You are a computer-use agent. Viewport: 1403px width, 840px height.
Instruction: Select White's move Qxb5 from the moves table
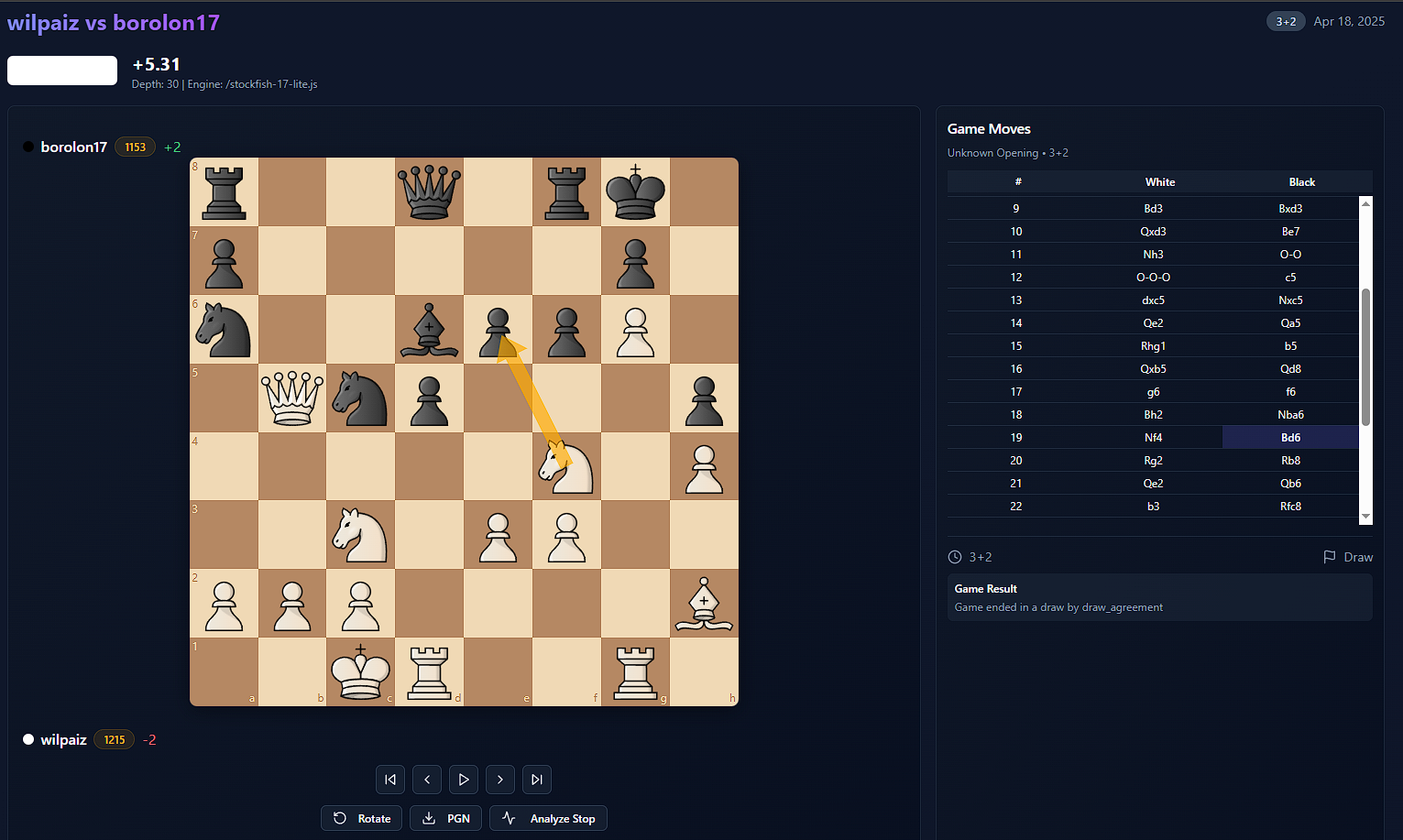[1153, 368]
